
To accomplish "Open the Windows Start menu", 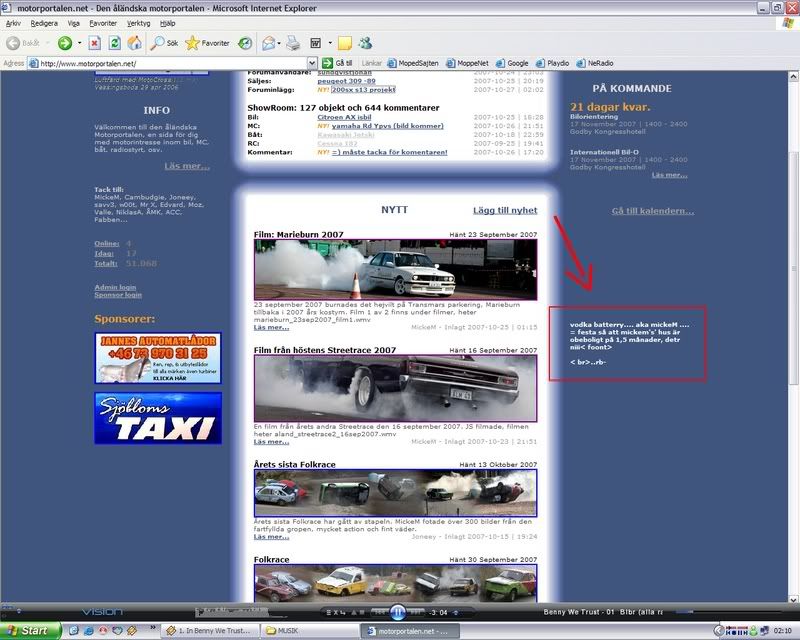I will pyautogui.click(x=30, y=631).
